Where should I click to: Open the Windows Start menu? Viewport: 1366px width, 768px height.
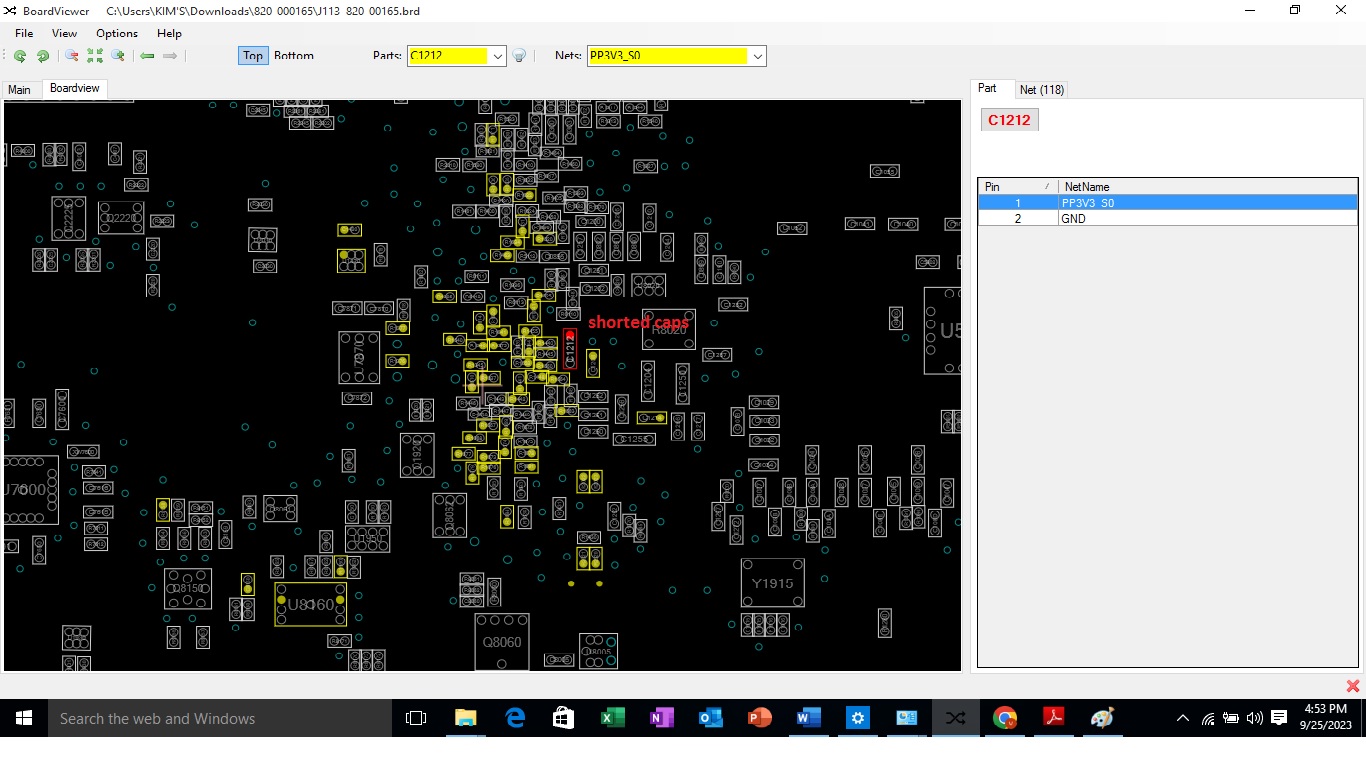(x=24, y=718)
